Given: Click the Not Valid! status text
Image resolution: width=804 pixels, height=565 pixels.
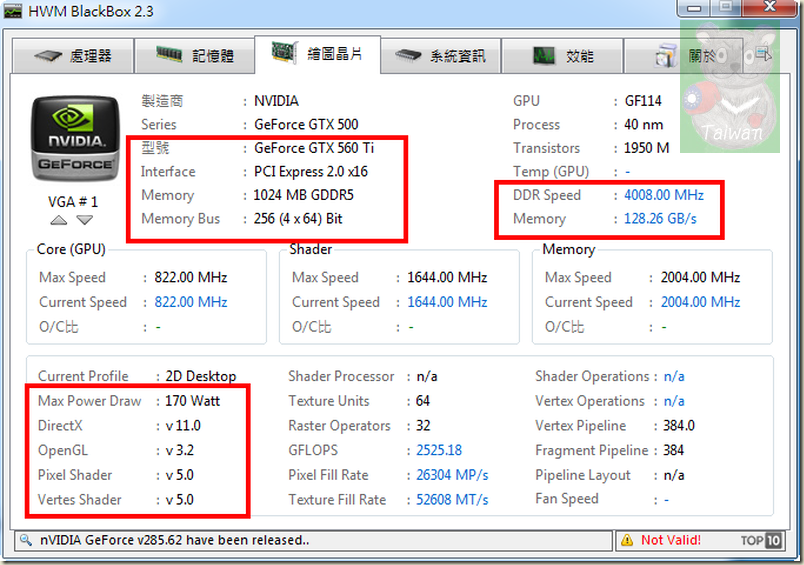Looking at the screenshot, I should coord(671,540).
